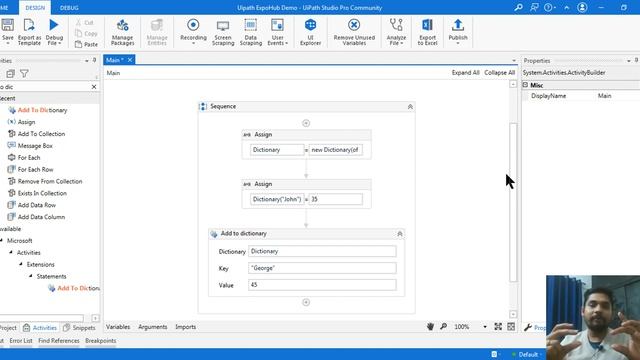Select the pan hand tool

tap(430, 327)
